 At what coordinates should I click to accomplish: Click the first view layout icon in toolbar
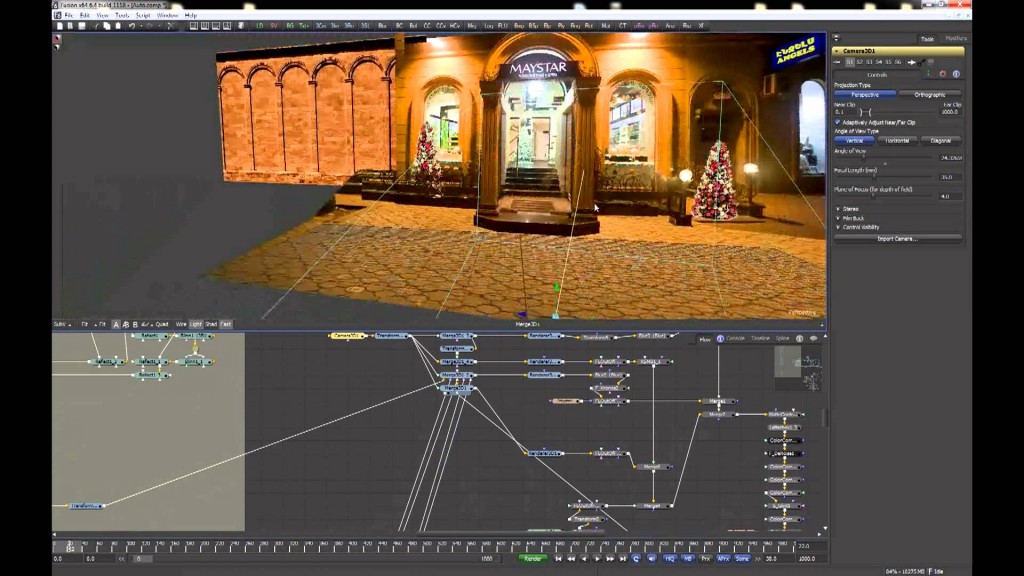[x=194, y=26]
